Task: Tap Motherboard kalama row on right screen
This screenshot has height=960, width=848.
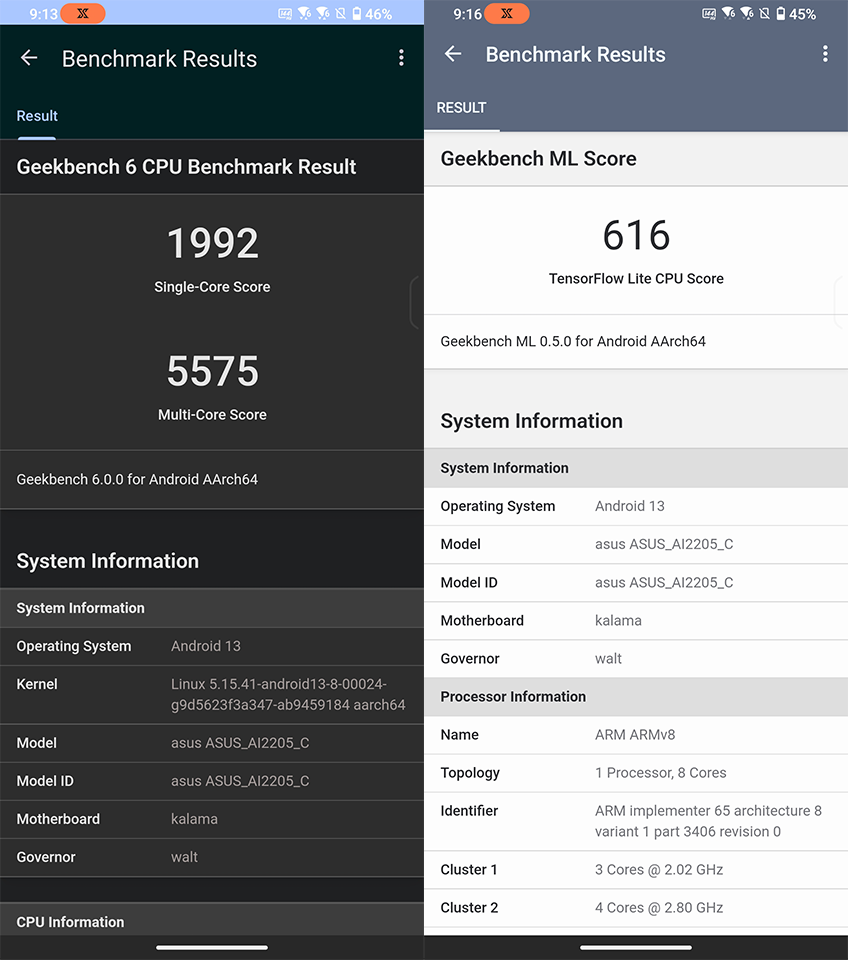Action: point(636,621)
